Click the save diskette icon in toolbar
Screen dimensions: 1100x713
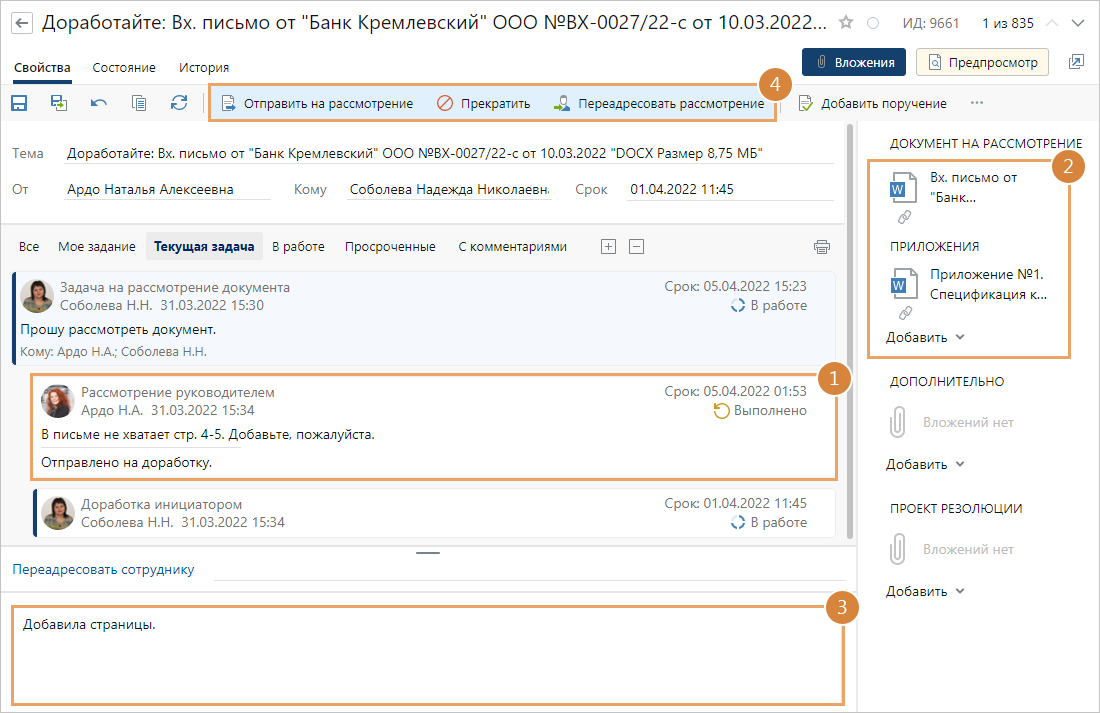tap(18, 103)
